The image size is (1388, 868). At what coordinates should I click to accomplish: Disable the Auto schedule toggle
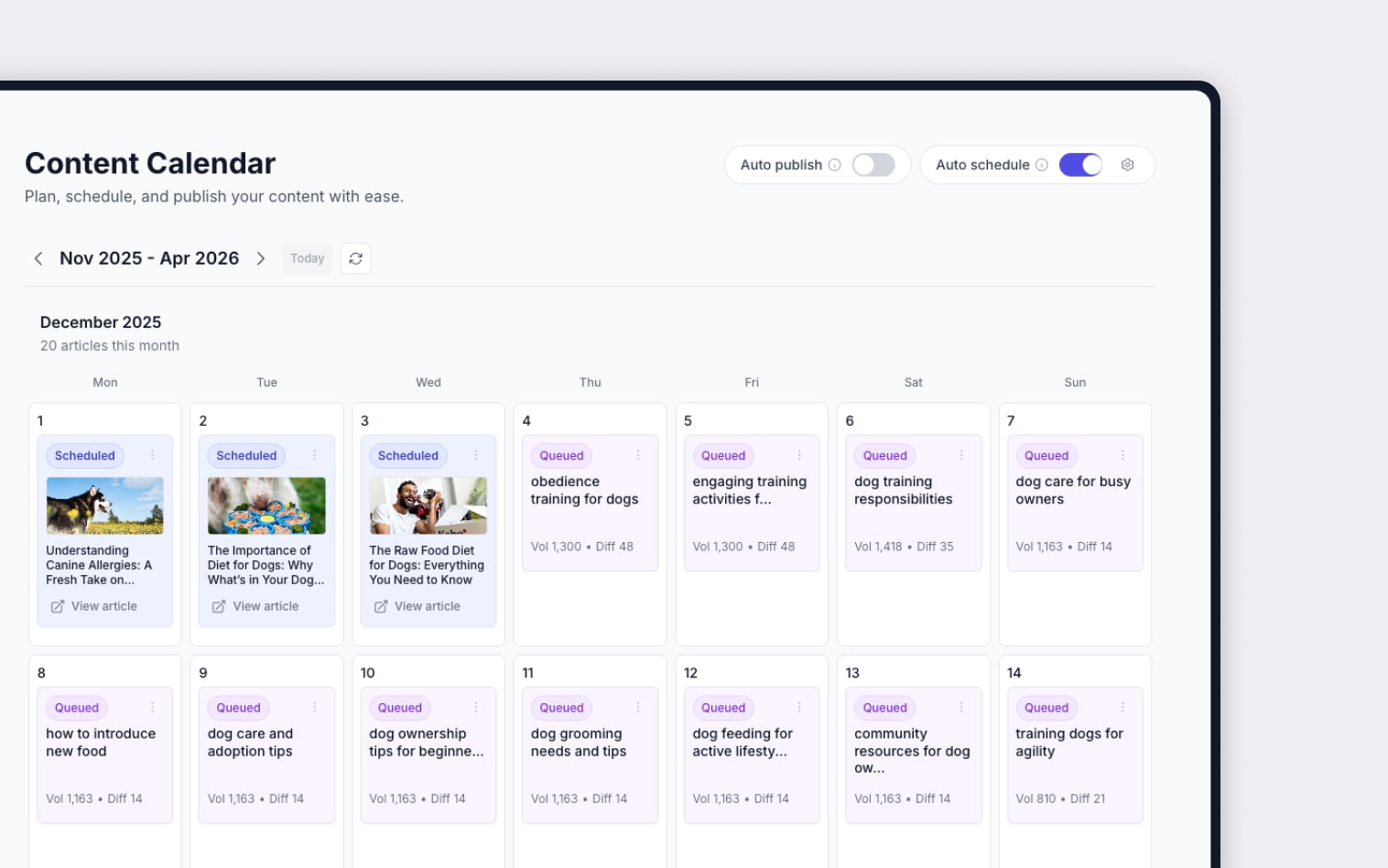[1080, 165]
